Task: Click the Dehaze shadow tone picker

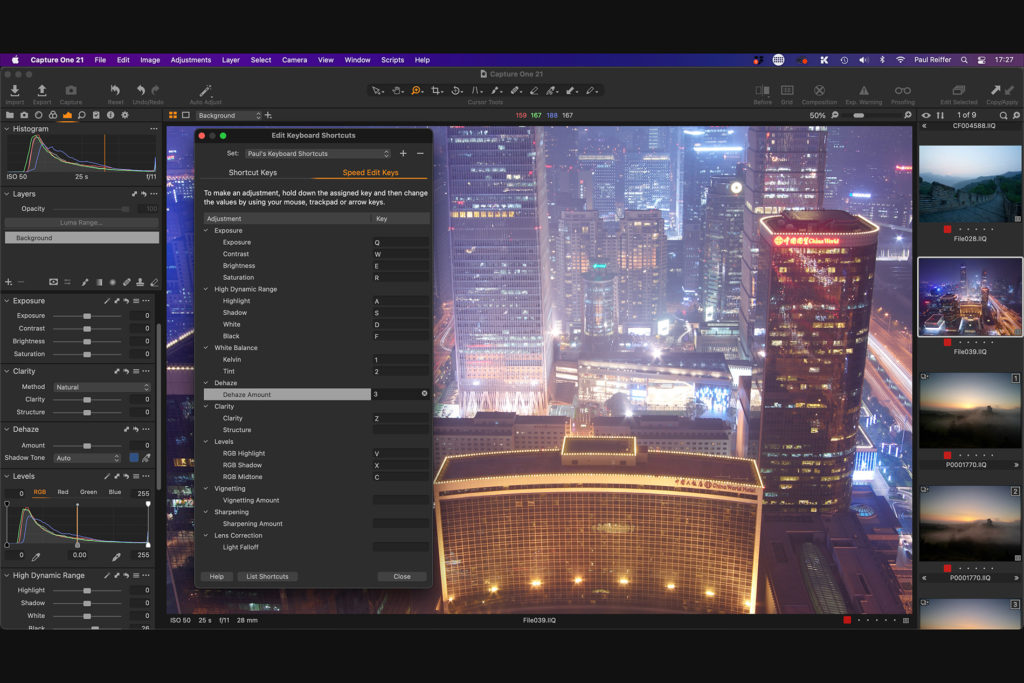Action: coord(146,458)
